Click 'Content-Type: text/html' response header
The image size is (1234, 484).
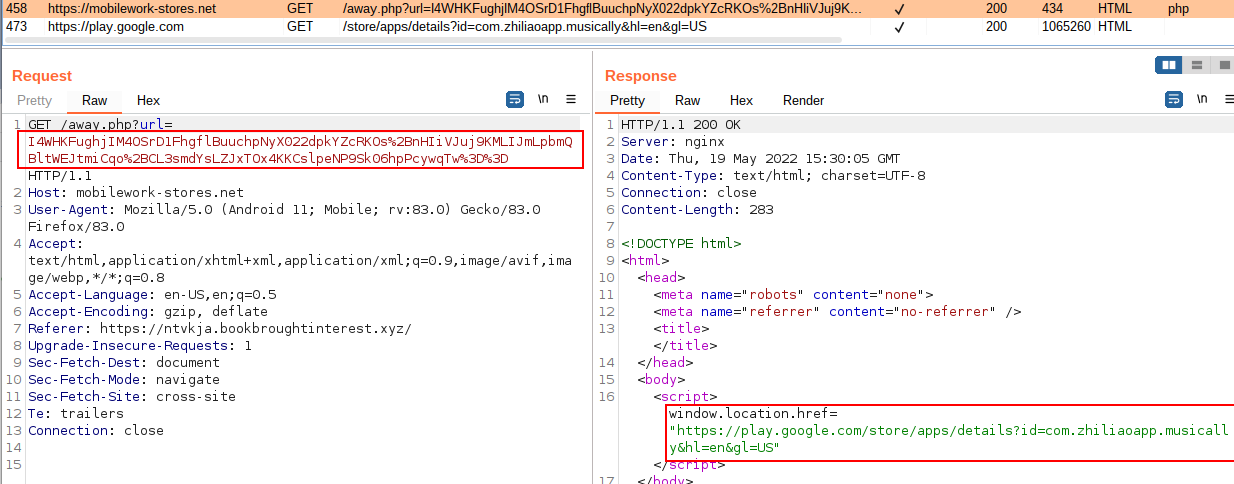[773, 176]
